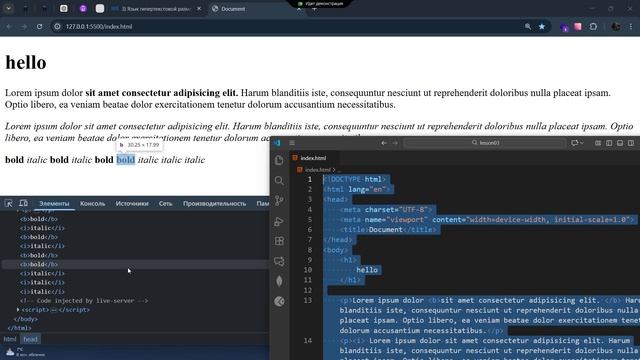The width and height of the screenshot is (640, 360).
Task: Click the weather widget in the taskbar
Action: pyautogui.click(x=24, y=352)
